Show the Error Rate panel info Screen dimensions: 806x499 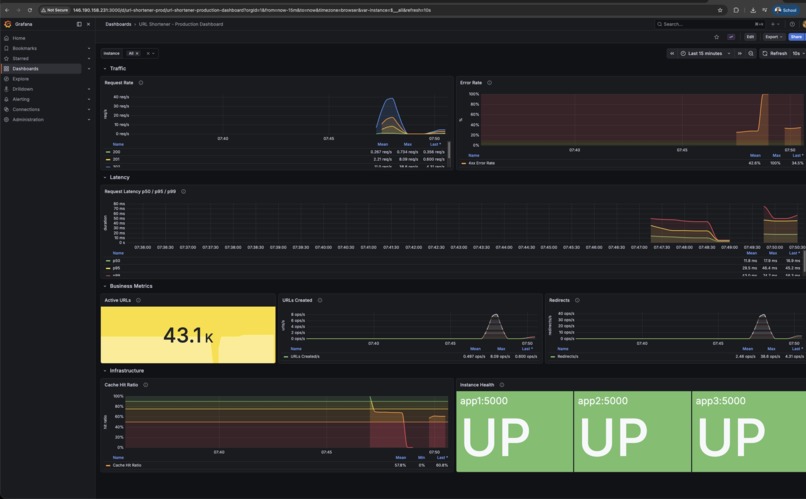pos(489,83)
